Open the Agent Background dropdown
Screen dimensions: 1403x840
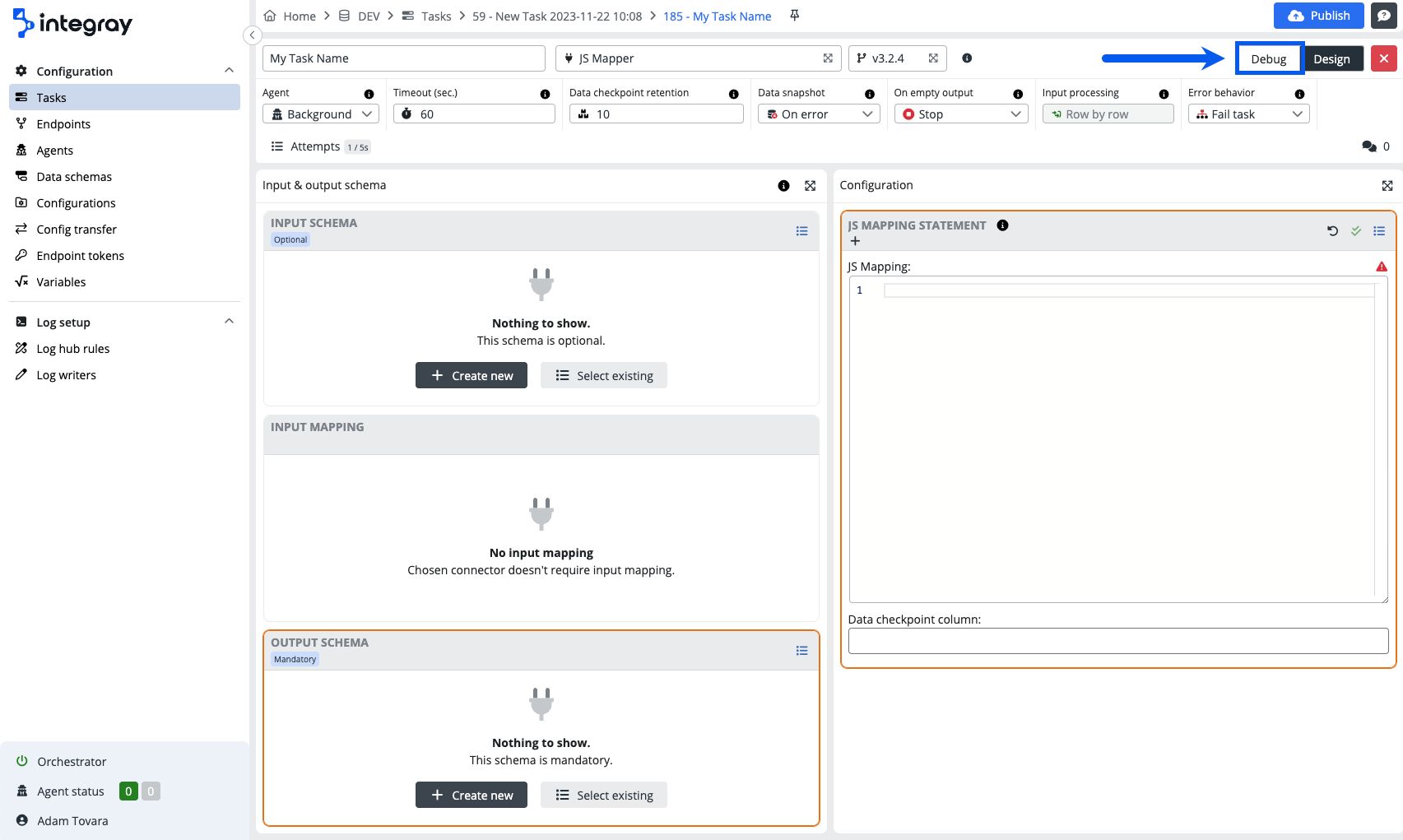pyautogui.click(x=321, y=114)
